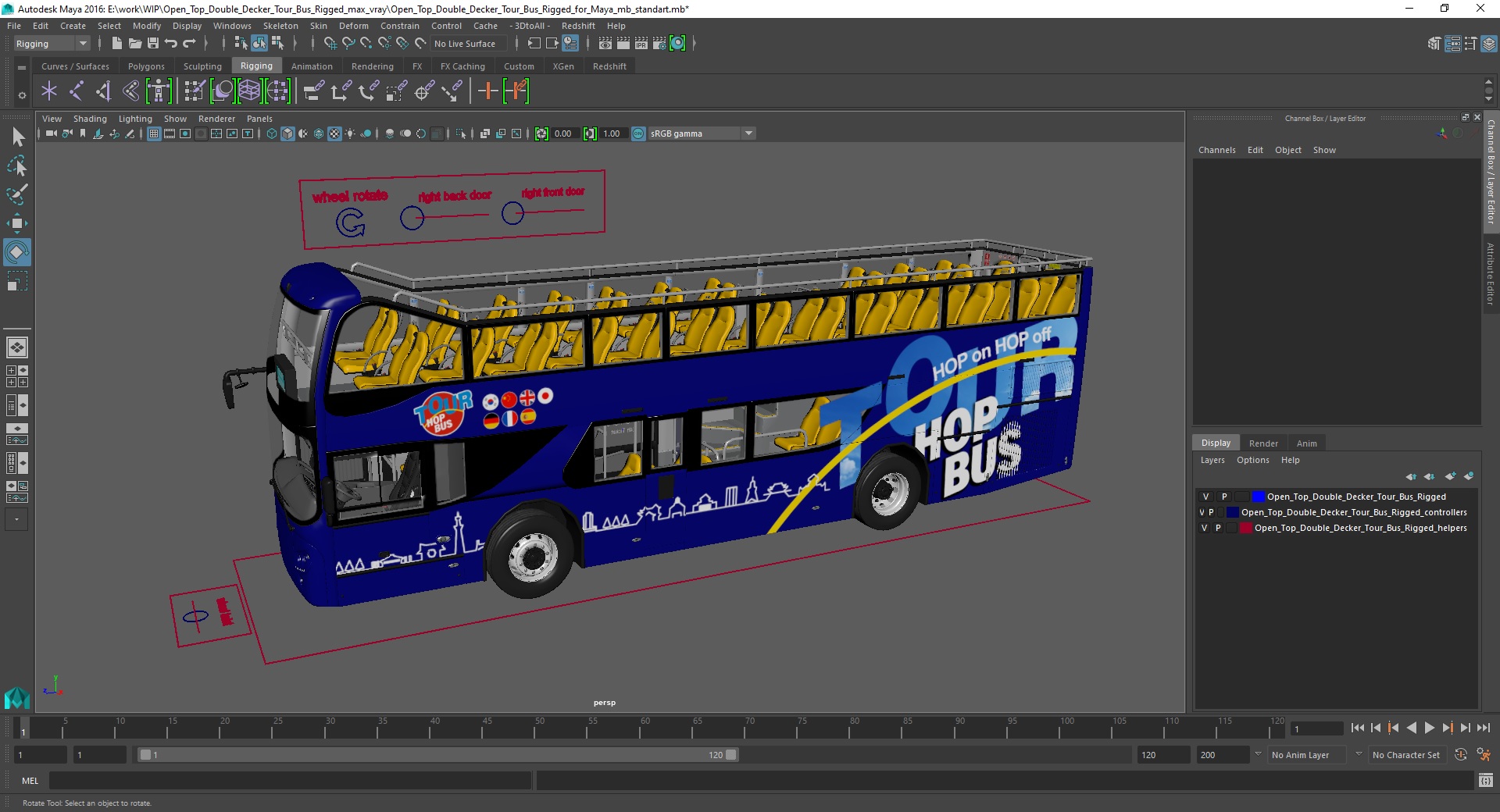Viewport: 1500px width, 812px height.
Task: Toggle playback P on Rigged_controllers layer
Action: [x=1212, y=512]
